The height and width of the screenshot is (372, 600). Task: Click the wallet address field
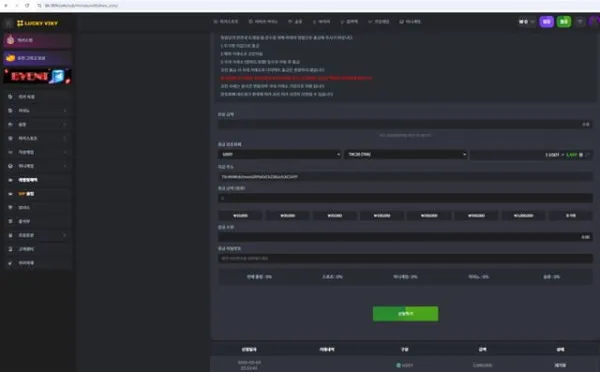405,177
